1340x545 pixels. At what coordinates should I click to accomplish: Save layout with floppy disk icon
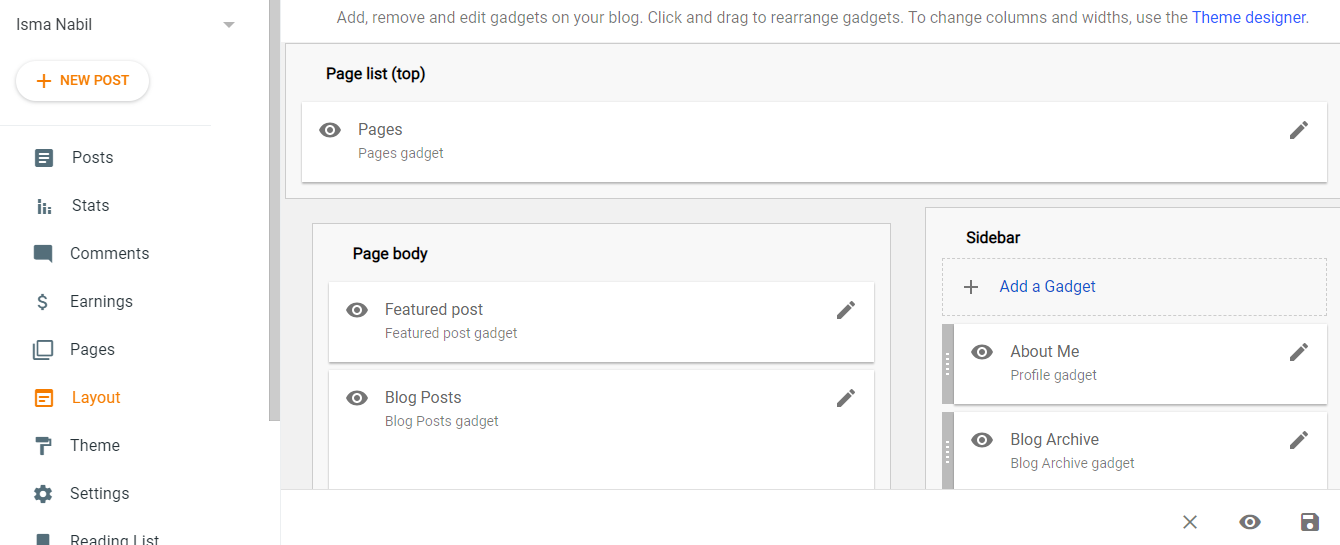click(1309, 522)
